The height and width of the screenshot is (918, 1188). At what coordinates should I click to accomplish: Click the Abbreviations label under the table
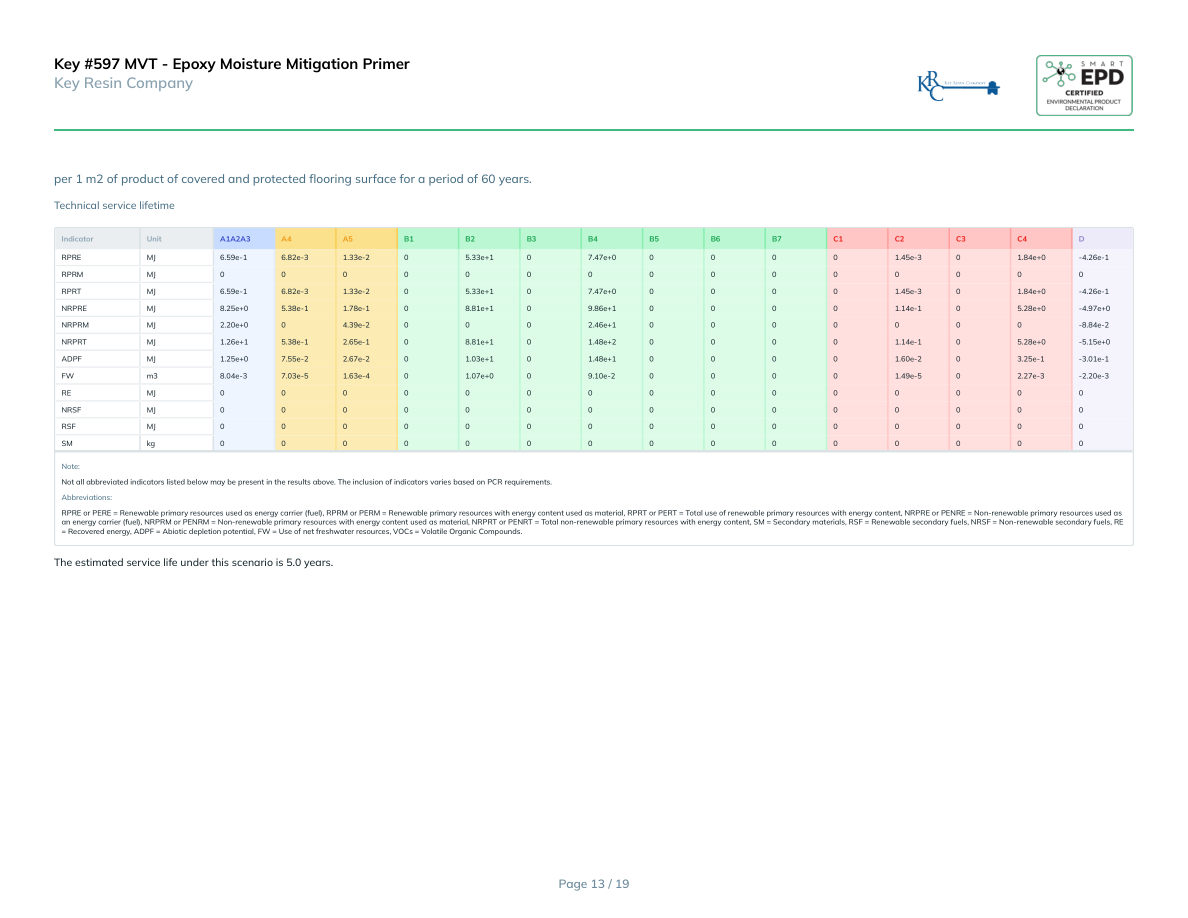tap(87, 497)
